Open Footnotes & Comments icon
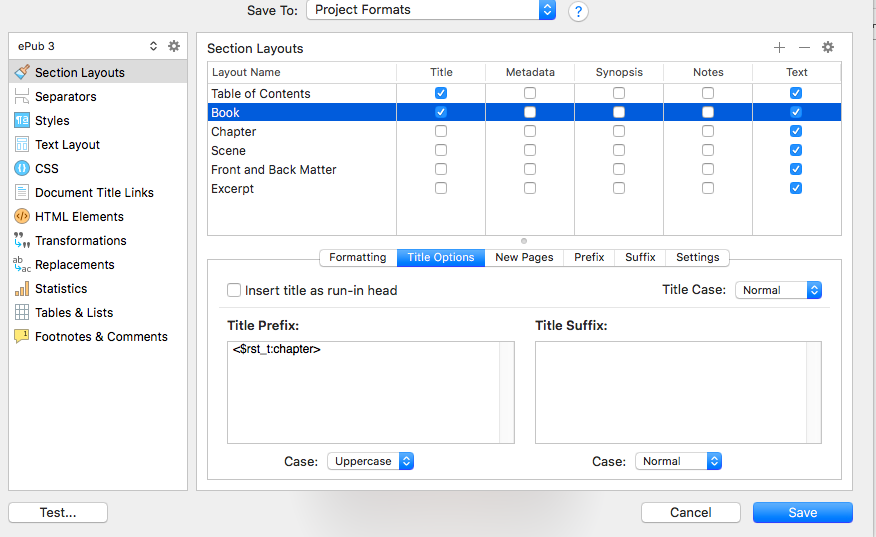 (x=22, y=336)
